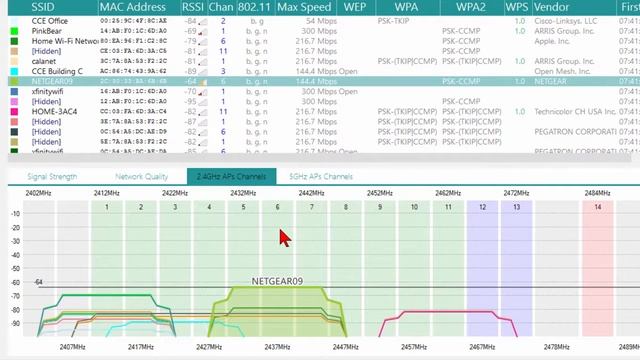Sort by the 802.11 column header

(x=254, y=7)
